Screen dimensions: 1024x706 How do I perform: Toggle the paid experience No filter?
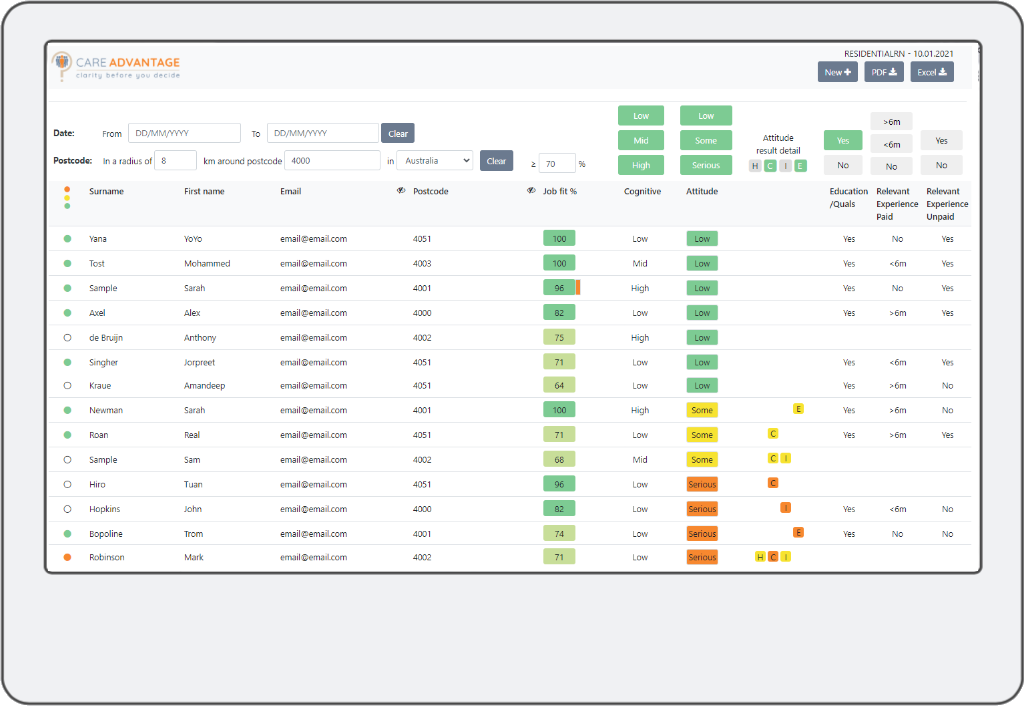click(891, 167)
